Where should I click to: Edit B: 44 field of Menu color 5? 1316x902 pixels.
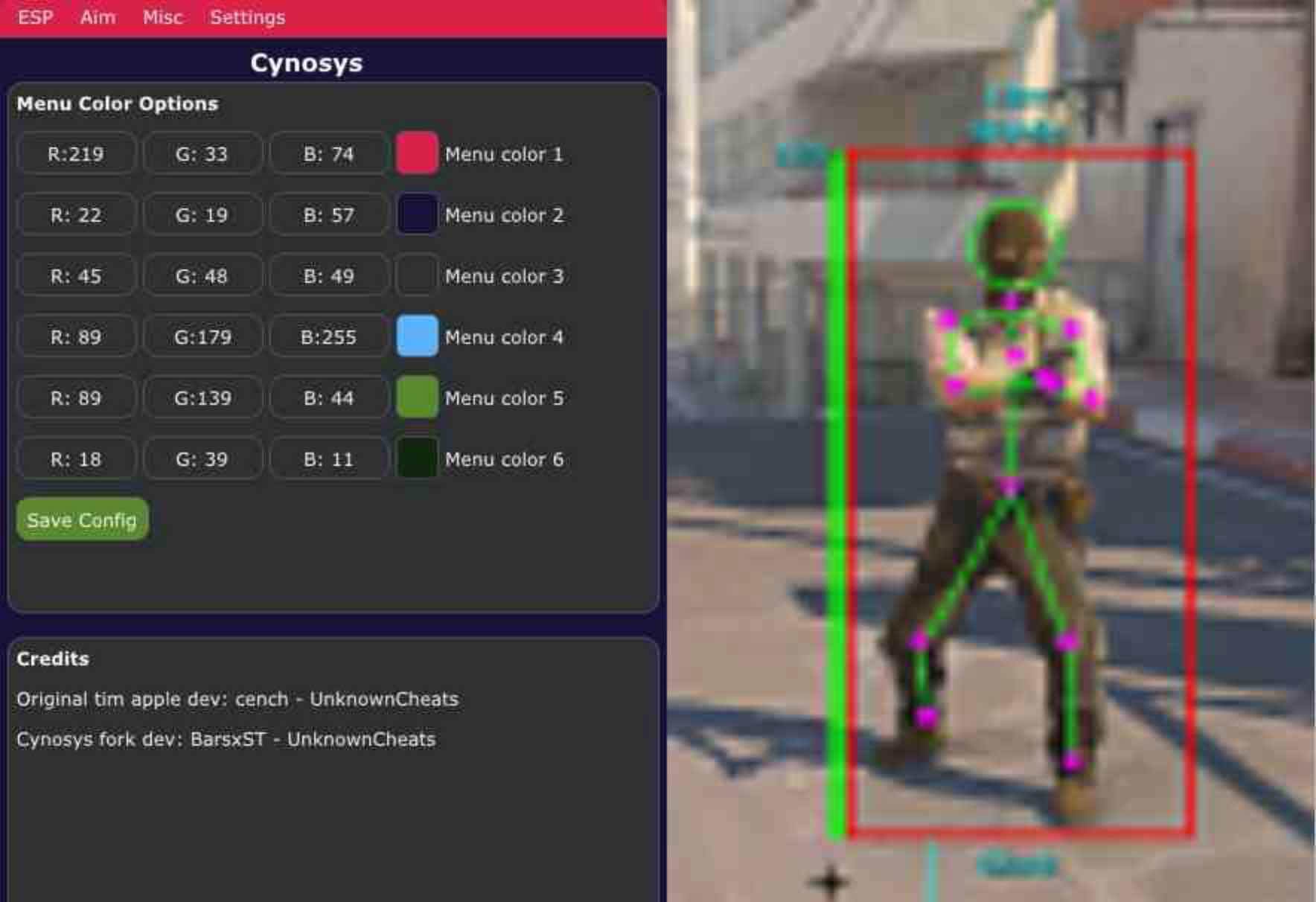point(328,398)
